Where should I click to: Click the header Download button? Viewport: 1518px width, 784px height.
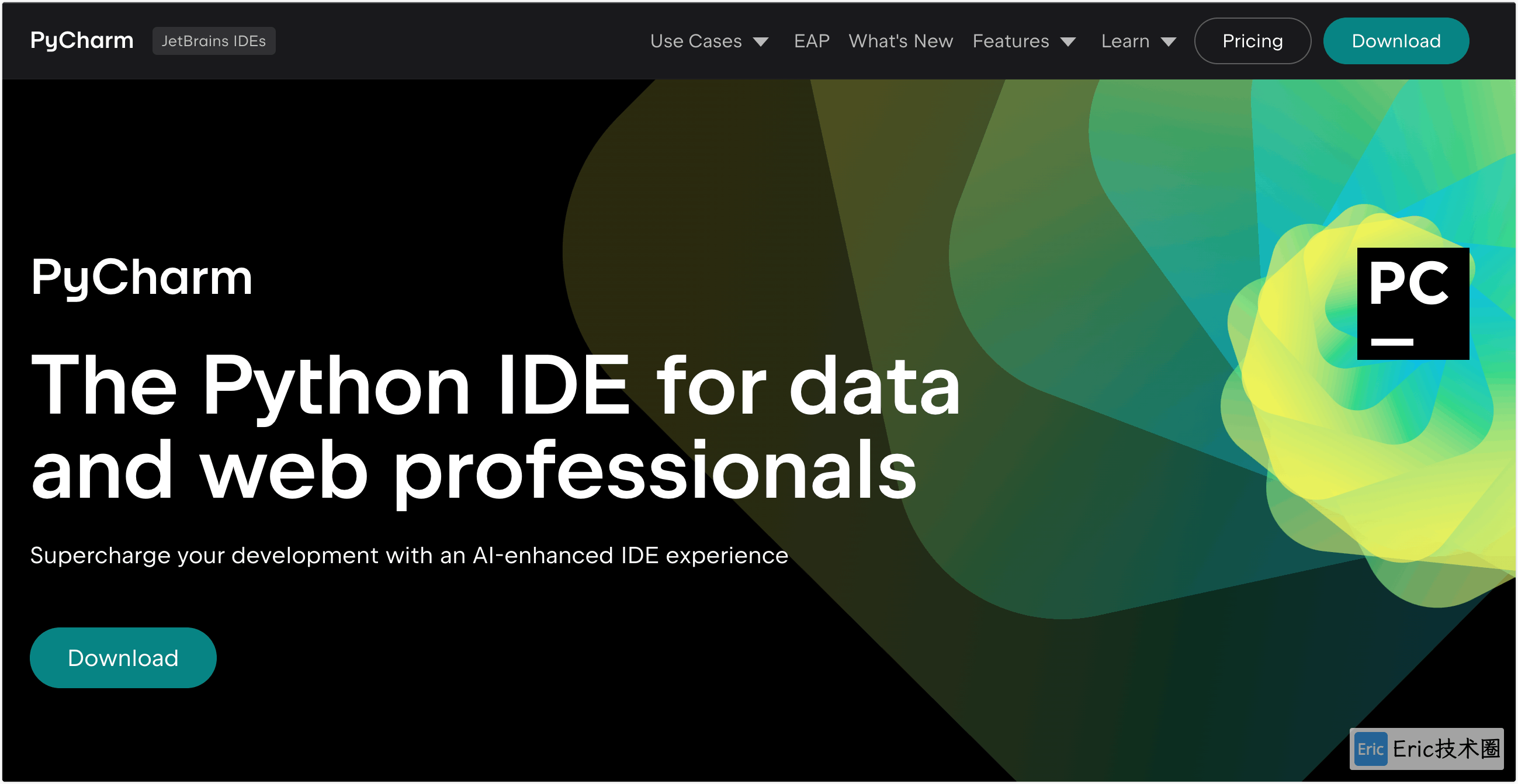coord(1396,41)
